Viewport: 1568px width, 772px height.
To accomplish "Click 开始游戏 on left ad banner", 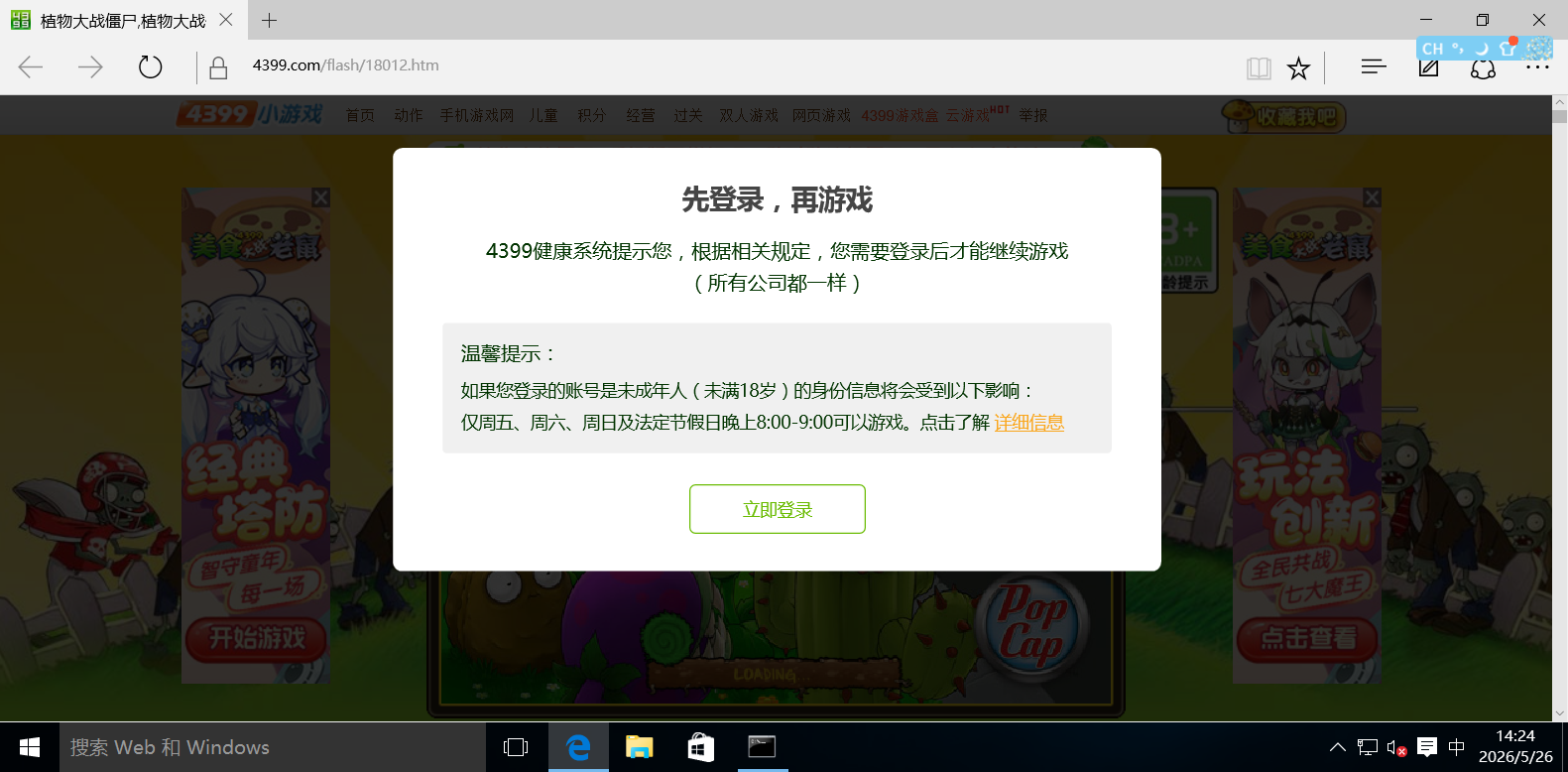I will coord(257,638).
